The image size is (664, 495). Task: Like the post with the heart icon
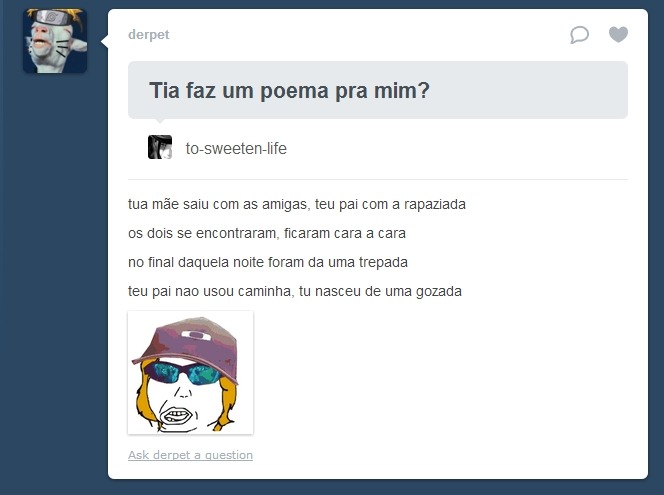[618, 34]
